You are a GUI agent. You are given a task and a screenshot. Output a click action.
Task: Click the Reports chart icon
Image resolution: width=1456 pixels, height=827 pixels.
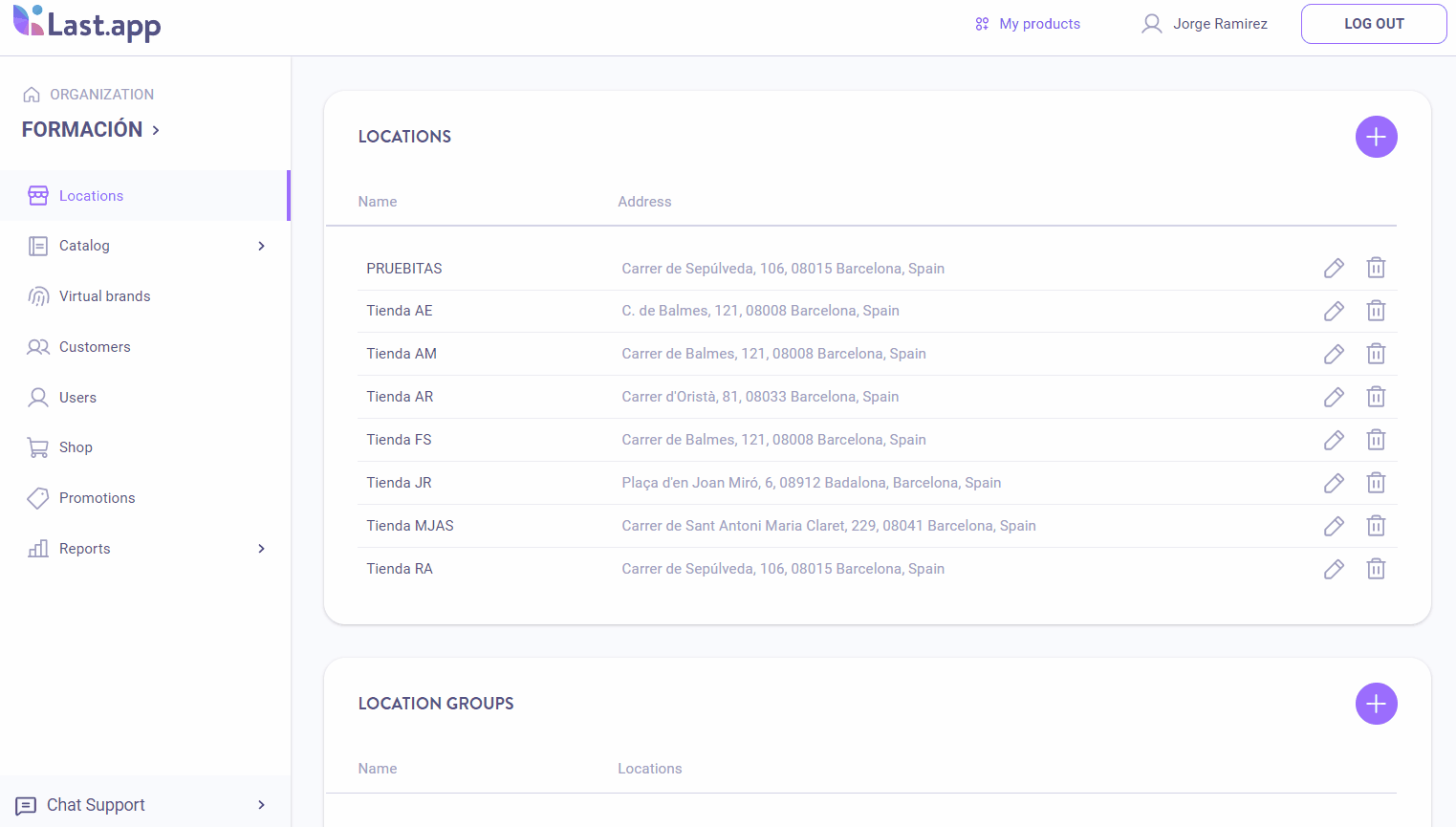pos(38,548)
